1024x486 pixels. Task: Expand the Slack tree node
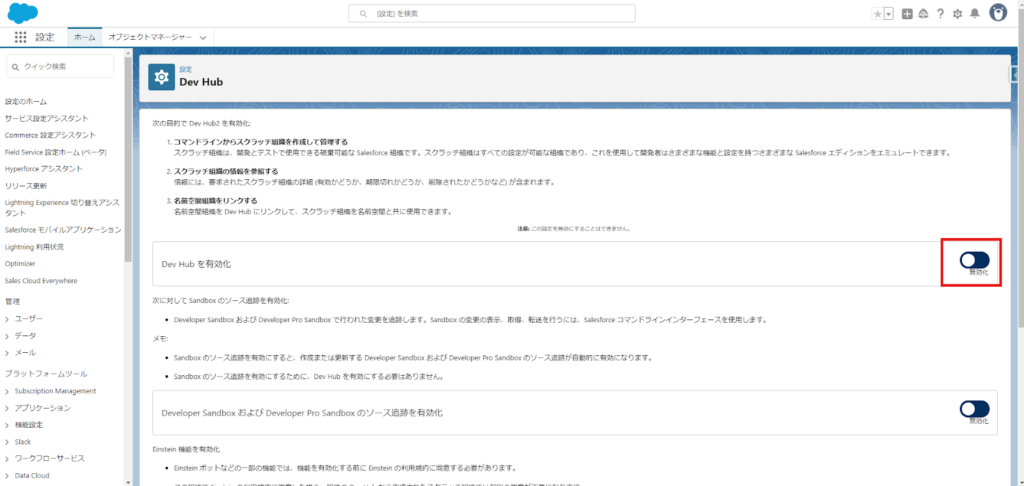(x=7, y=442)
